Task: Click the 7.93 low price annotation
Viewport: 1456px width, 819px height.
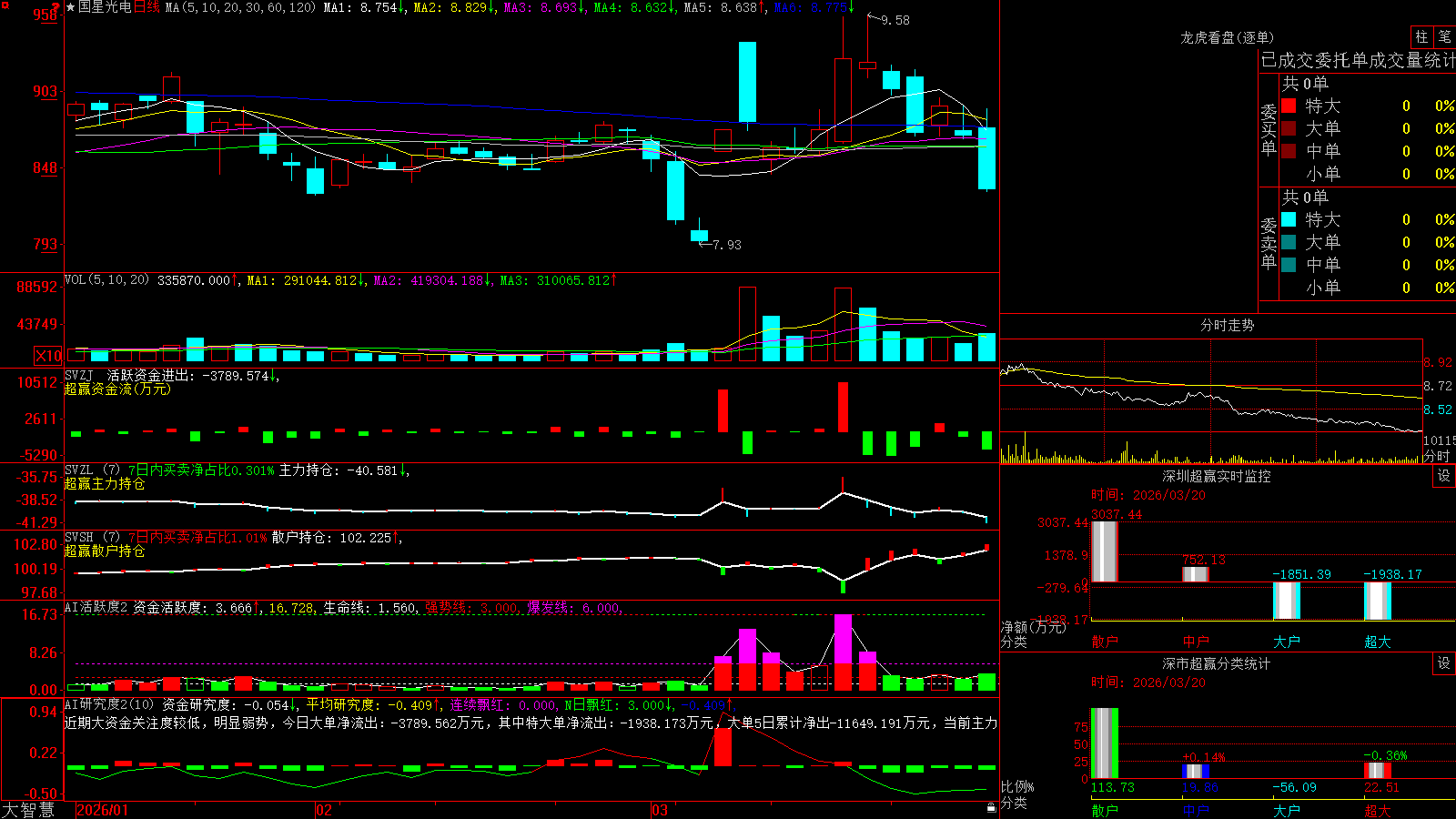Action: pos(727,245)
